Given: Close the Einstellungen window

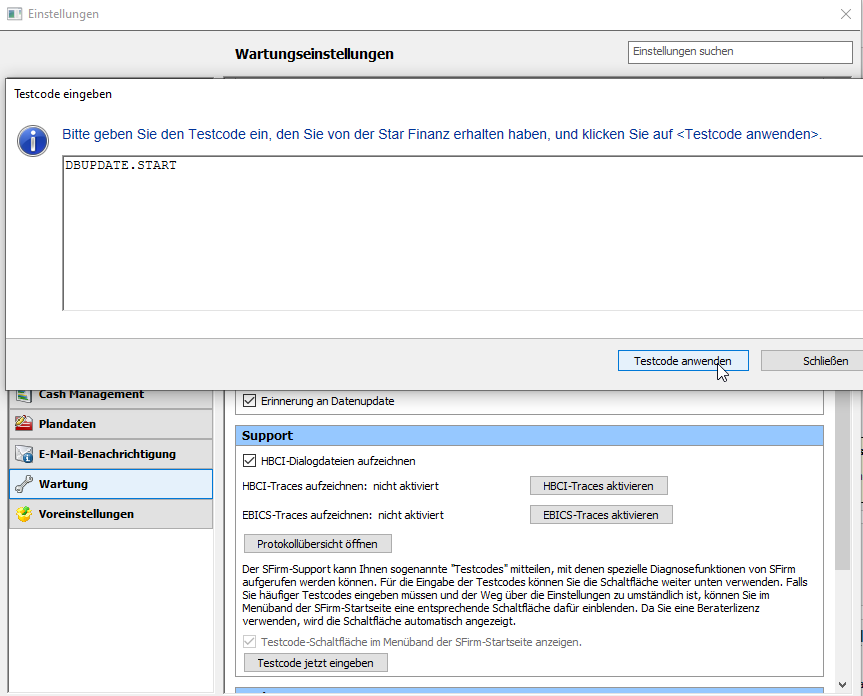Looking at the screenshot, I should tap(845, 15).
